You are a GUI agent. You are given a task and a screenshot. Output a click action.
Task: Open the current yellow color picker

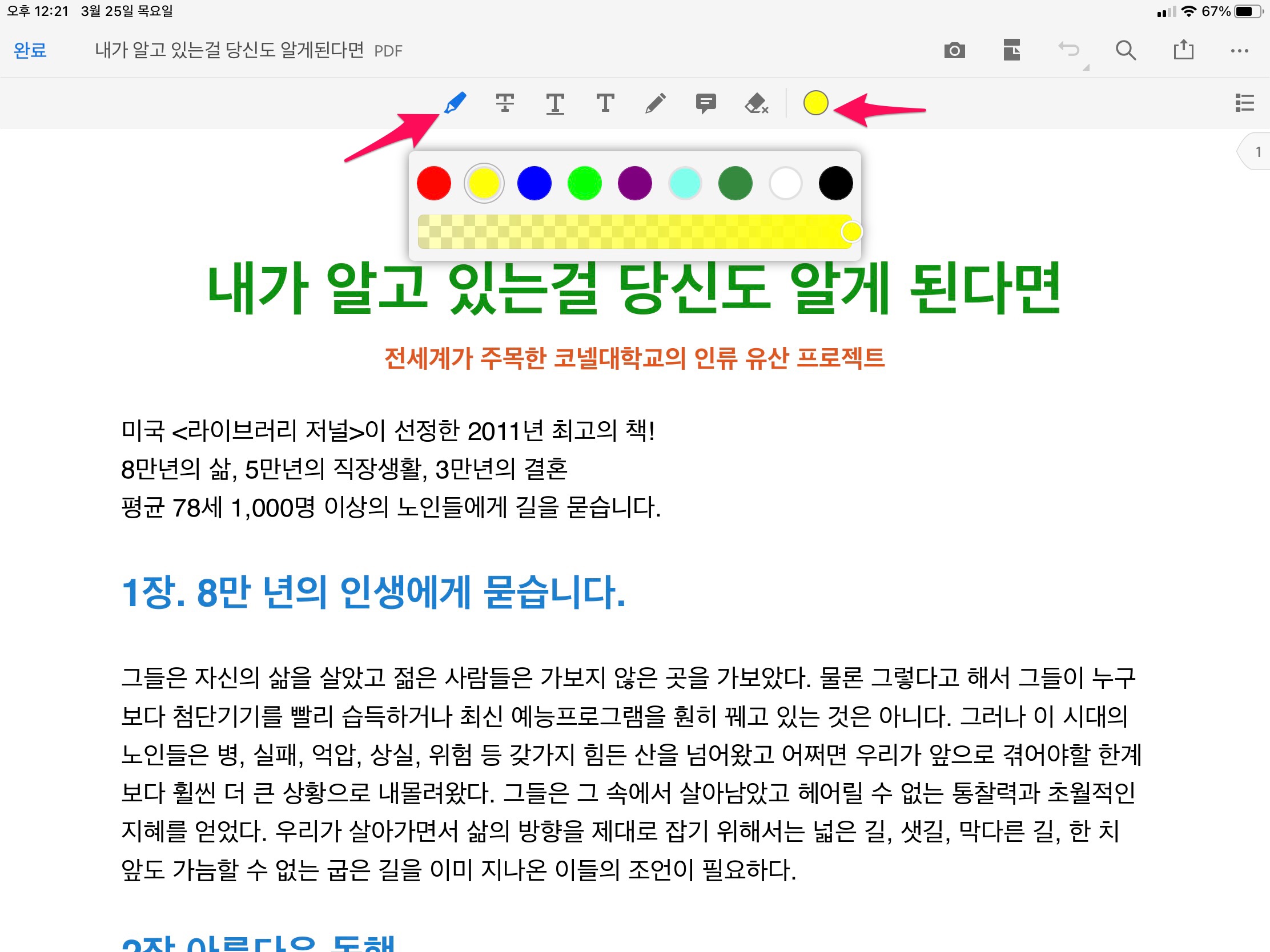pos(815,103)
